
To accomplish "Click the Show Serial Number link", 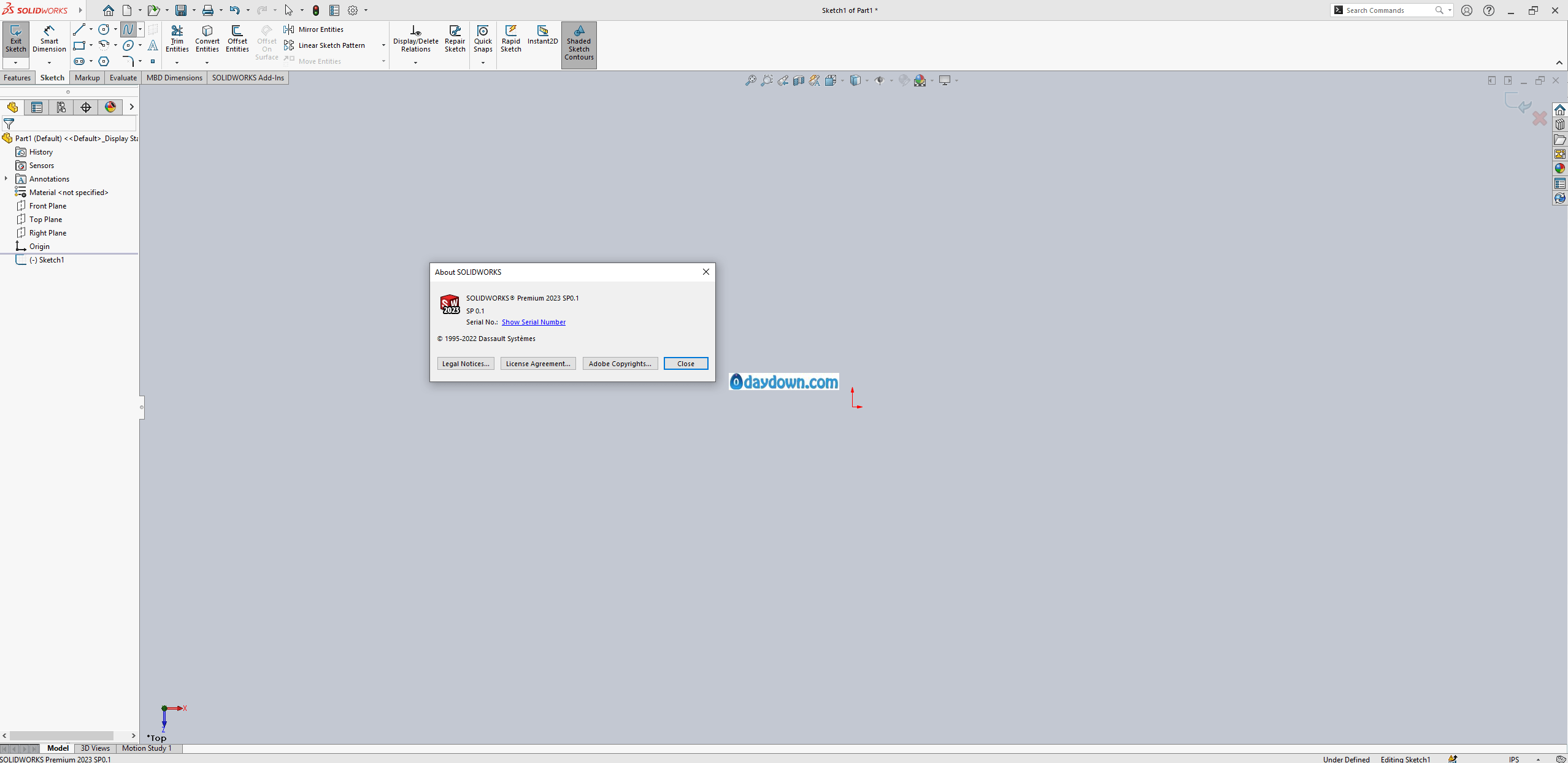I will 534,322.
